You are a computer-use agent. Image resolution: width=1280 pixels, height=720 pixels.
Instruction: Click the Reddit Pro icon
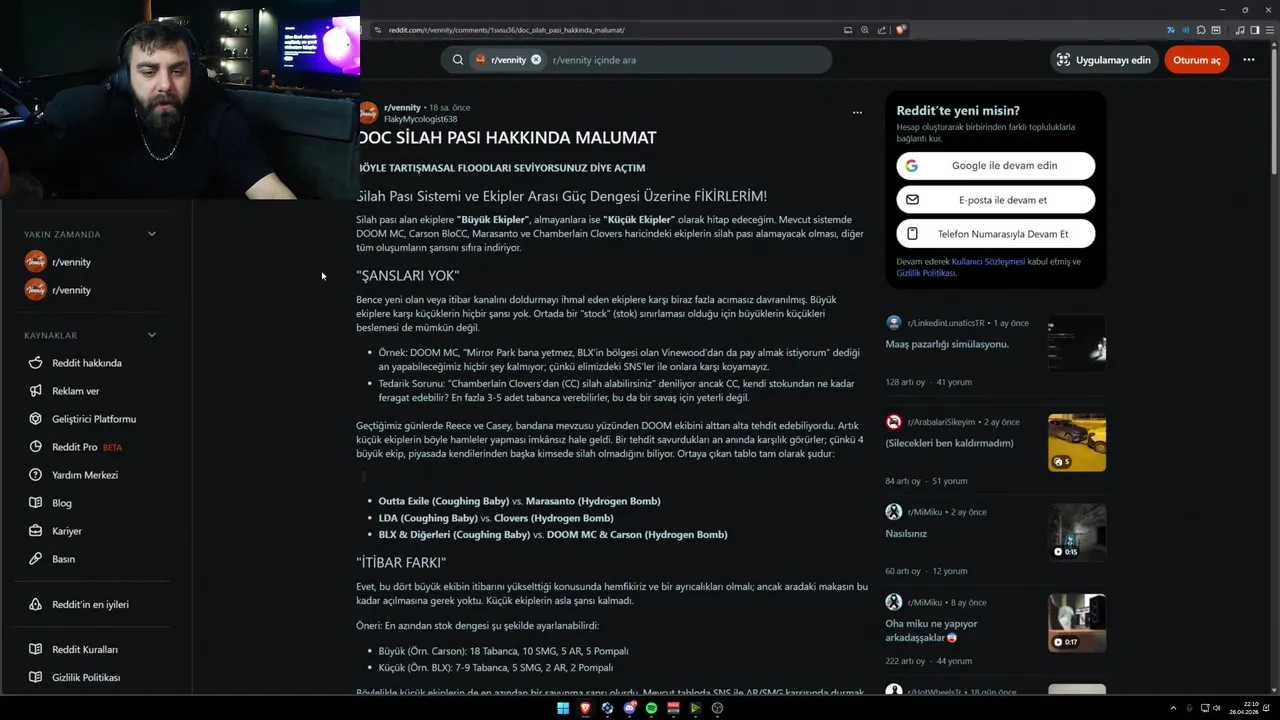pyautogui.click(x=36, y=447)
